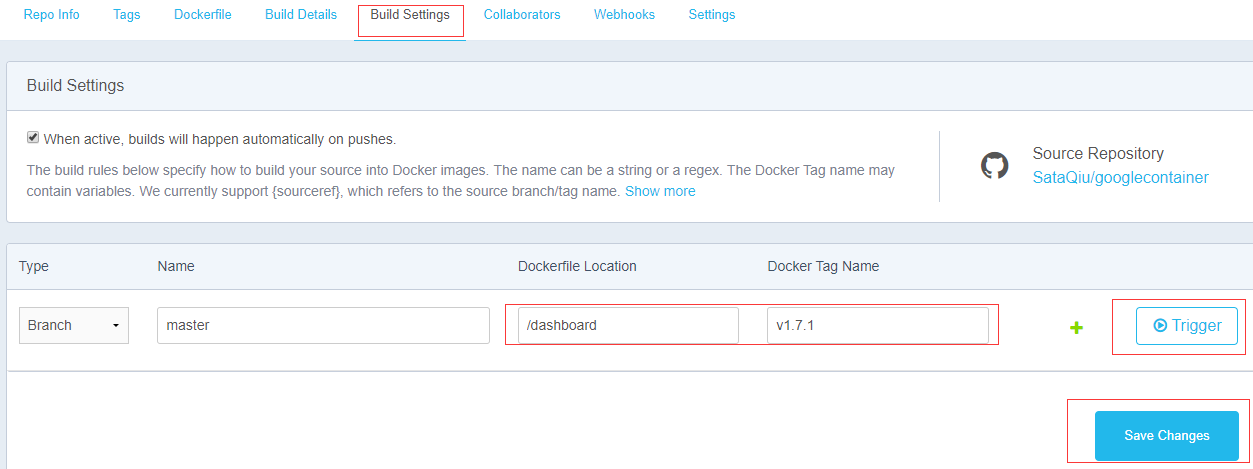1253x469 pixels.
Task: Go to the Dockerfile tab
Action: click(x=203, y=15)
